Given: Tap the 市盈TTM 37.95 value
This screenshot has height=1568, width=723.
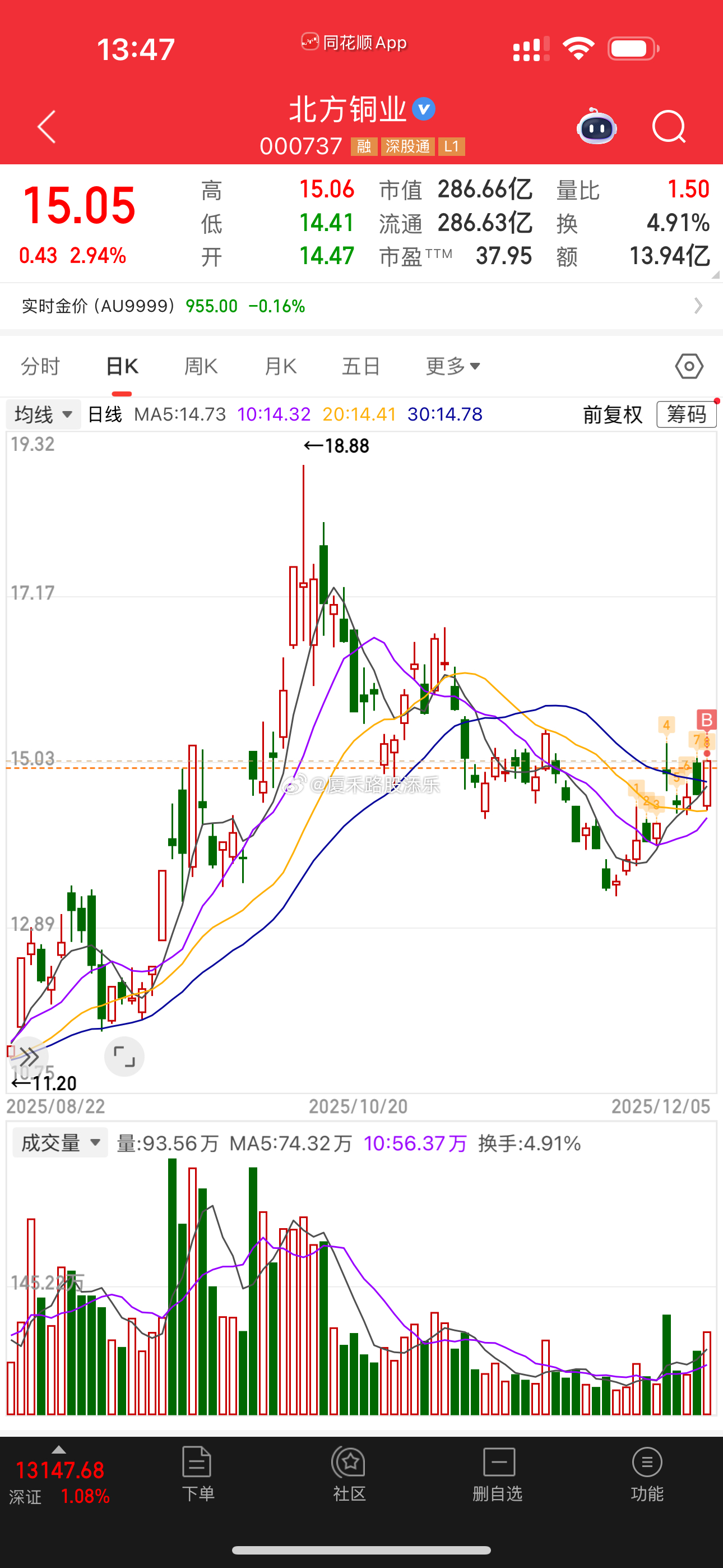Looking at the screenshot, I should point(504,256).
